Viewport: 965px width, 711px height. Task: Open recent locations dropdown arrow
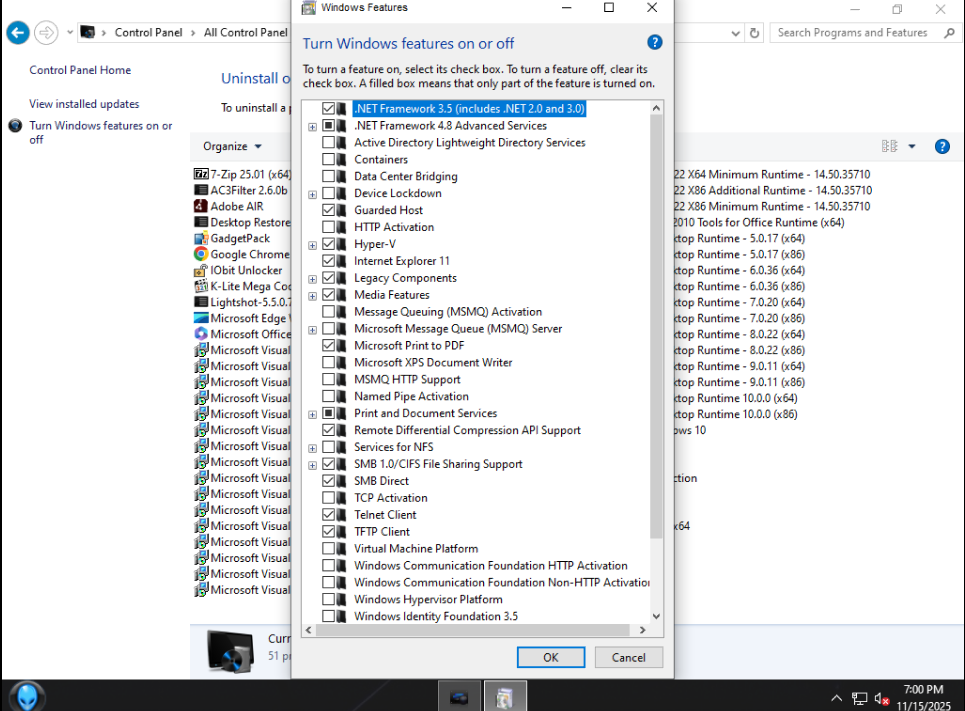pyautogui.click(x=70, y=33)
